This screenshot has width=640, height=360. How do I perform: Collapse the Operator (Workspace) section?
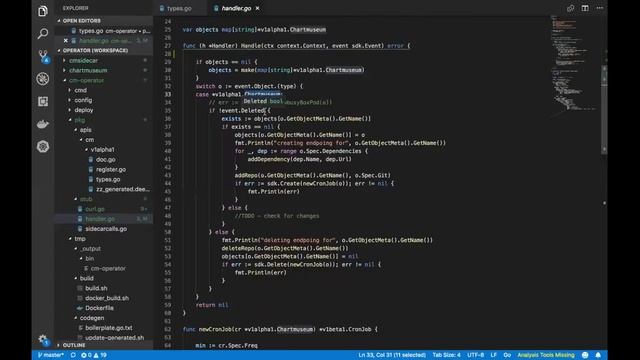[x=95, y=50]
